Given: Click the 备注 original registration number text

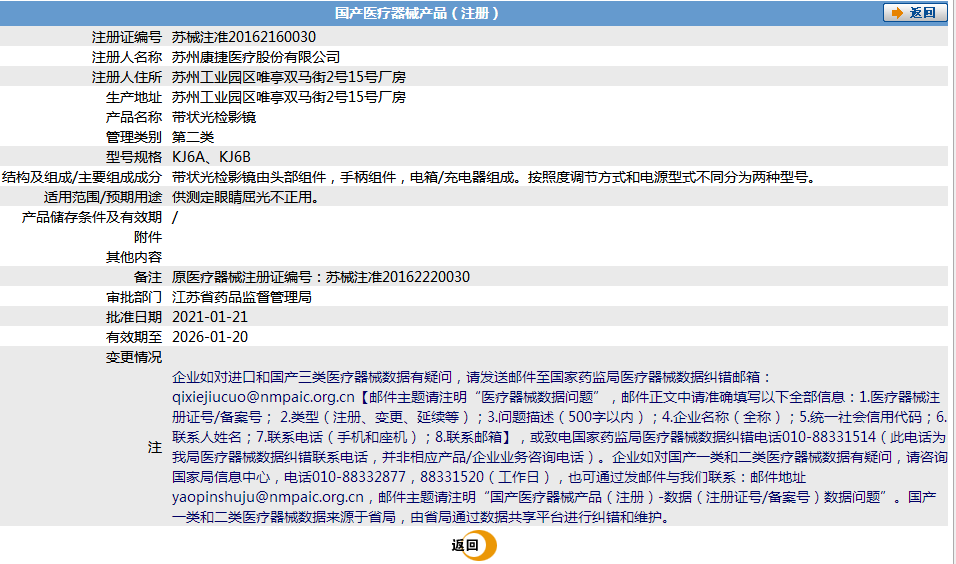Looking at the screenshot, I should [321, 277].
